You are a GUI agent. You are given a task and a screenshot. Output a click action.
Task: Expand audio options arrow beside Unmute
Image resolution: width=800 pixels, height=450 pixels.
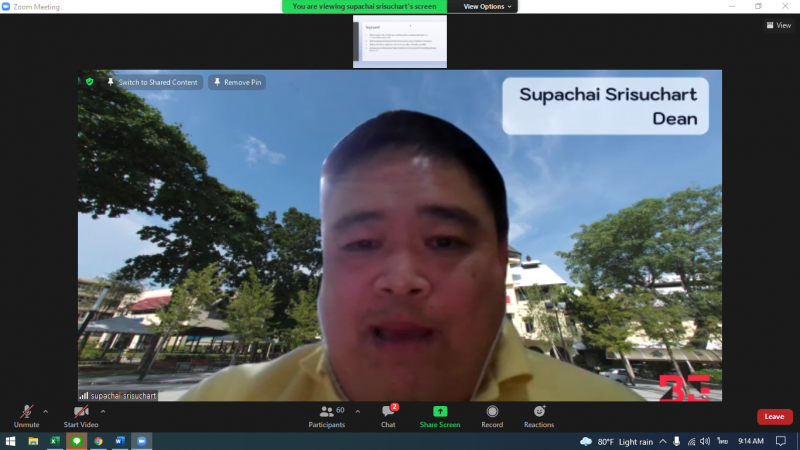pos(46,411)
